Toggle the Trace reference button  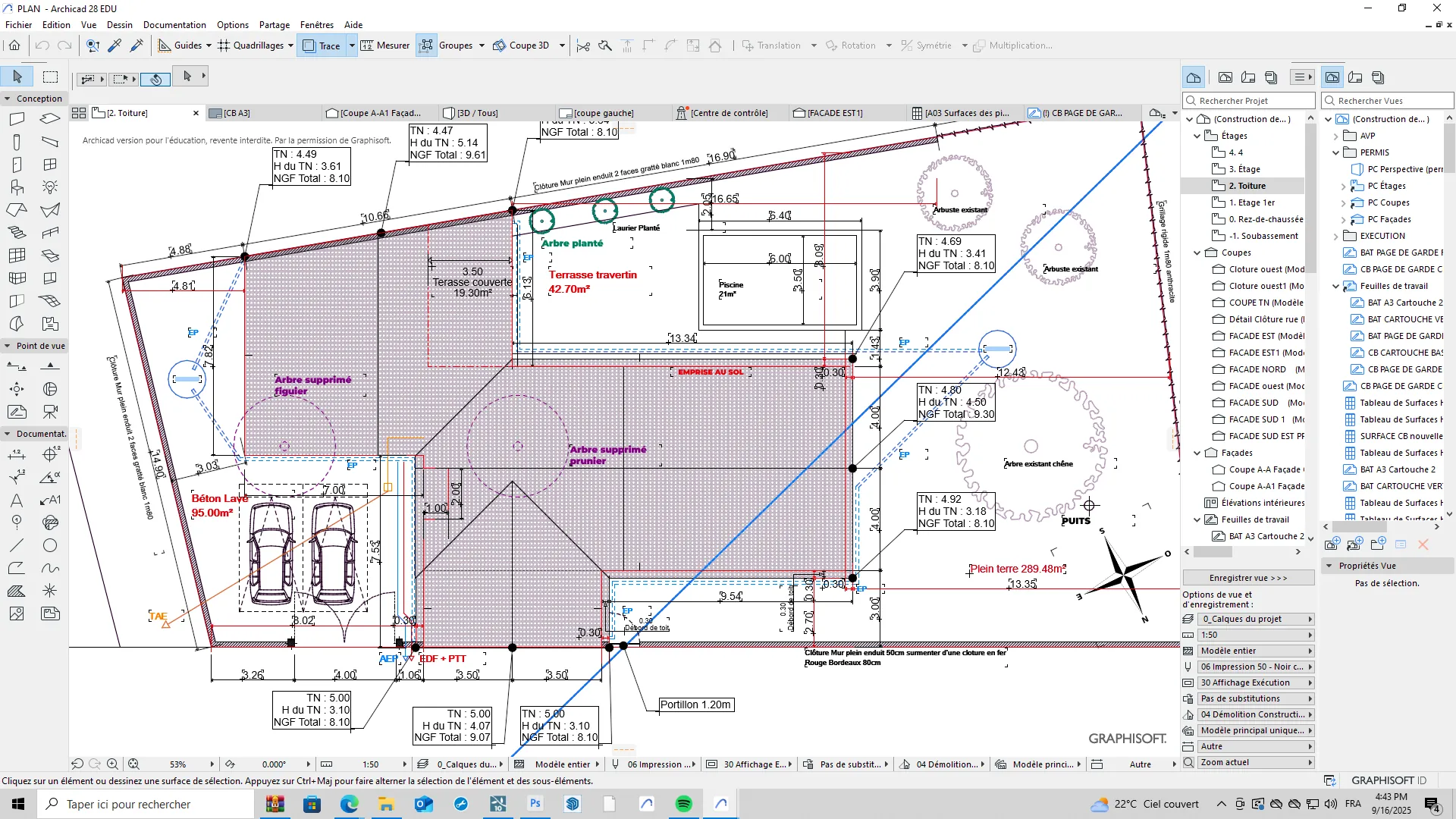click(x=322, y=45)
